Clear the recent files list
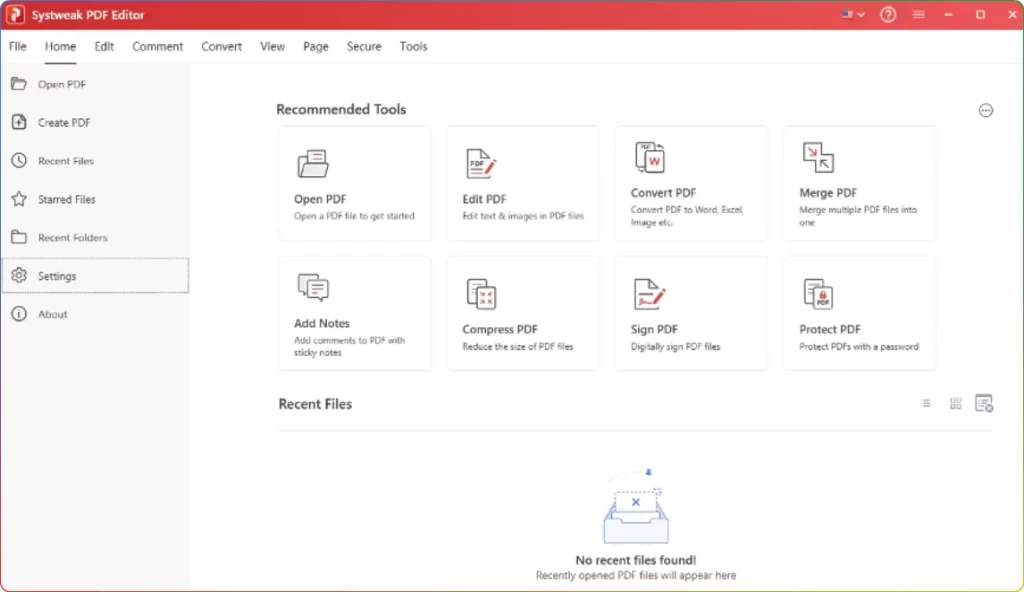The height and width of the screenshot is (592, 1024). coord(983,403)
